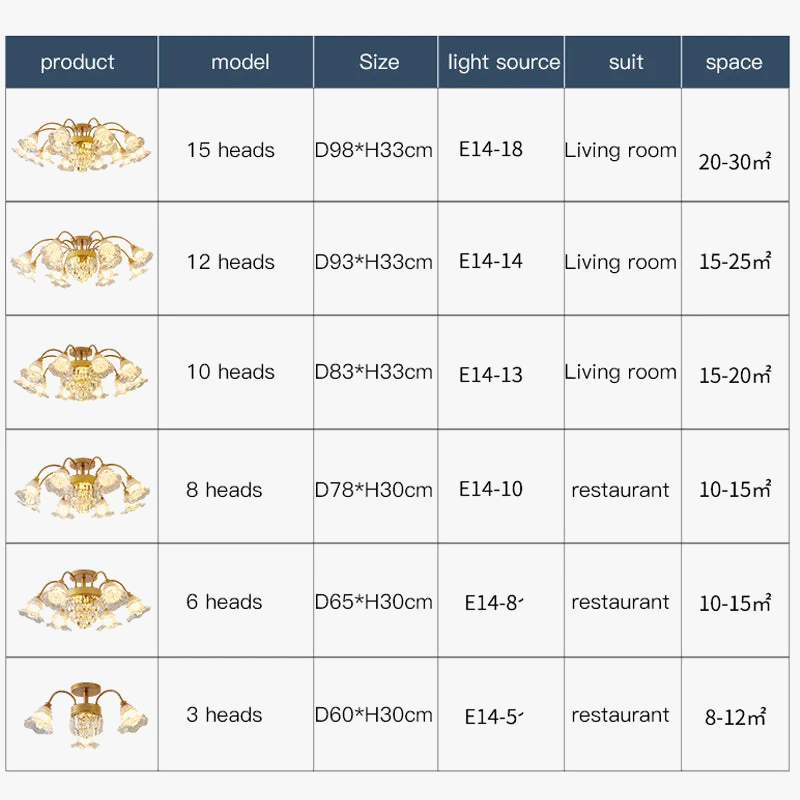Select the 12 heads chandelier picture

(x=81, y=260)
